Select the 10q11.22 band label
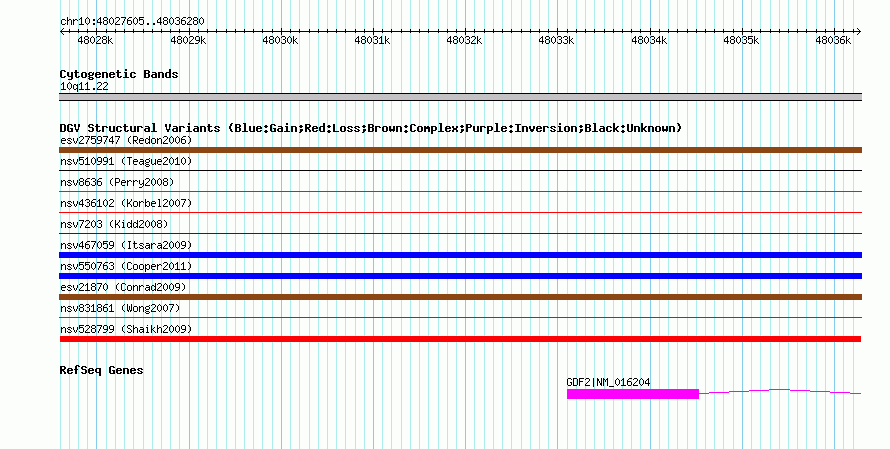890x449 pixels. (84, 86)
